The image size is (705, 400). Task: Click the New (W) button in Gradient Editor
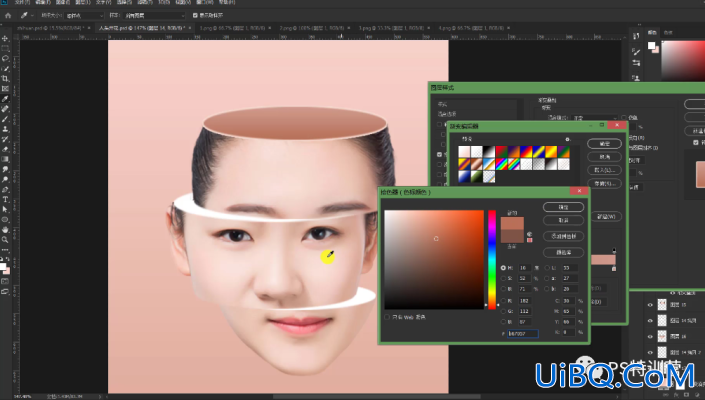pyautogui.click(x=606, y=216)
